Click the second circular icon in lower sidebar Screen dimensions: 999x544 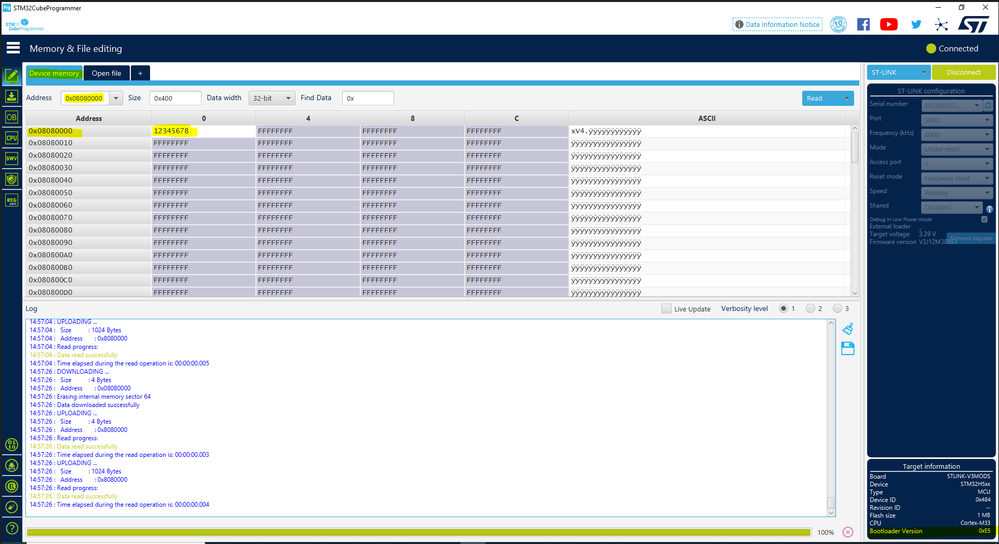tap(11, 466)
